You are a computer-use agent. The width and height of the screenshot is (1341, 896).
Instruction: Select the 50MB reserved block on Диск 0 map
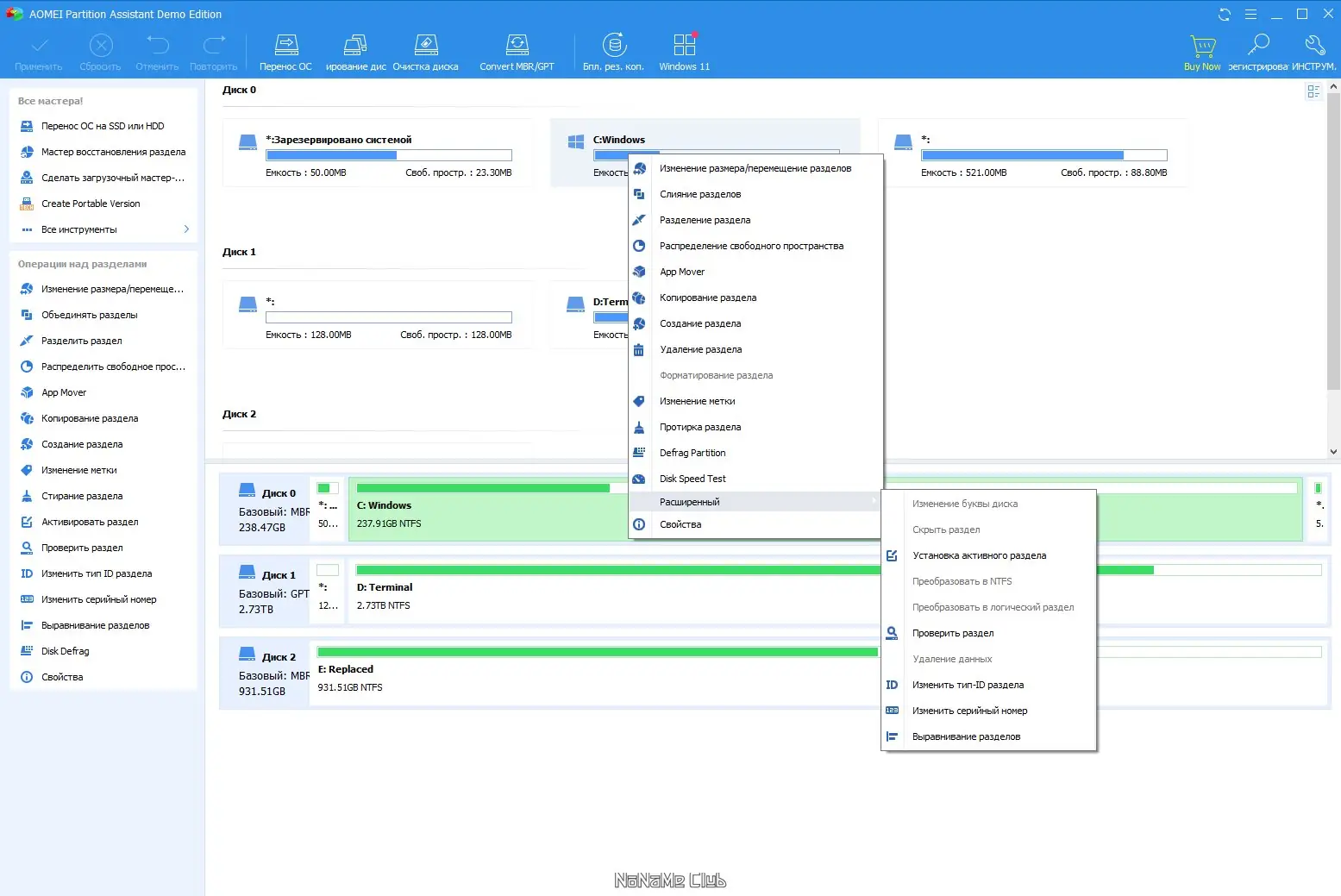[328, 509]
